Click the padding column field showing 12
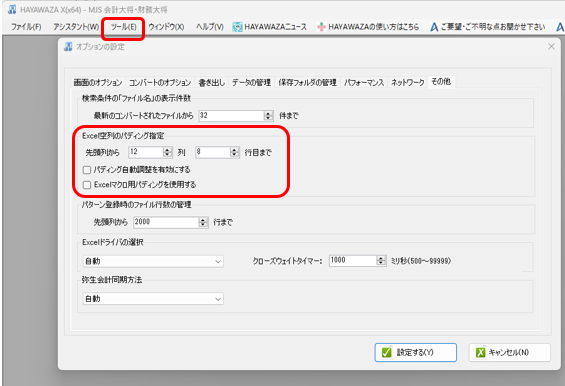Image resolution: width=565 pixels, height=386 pixels. [x=146, y=152]
